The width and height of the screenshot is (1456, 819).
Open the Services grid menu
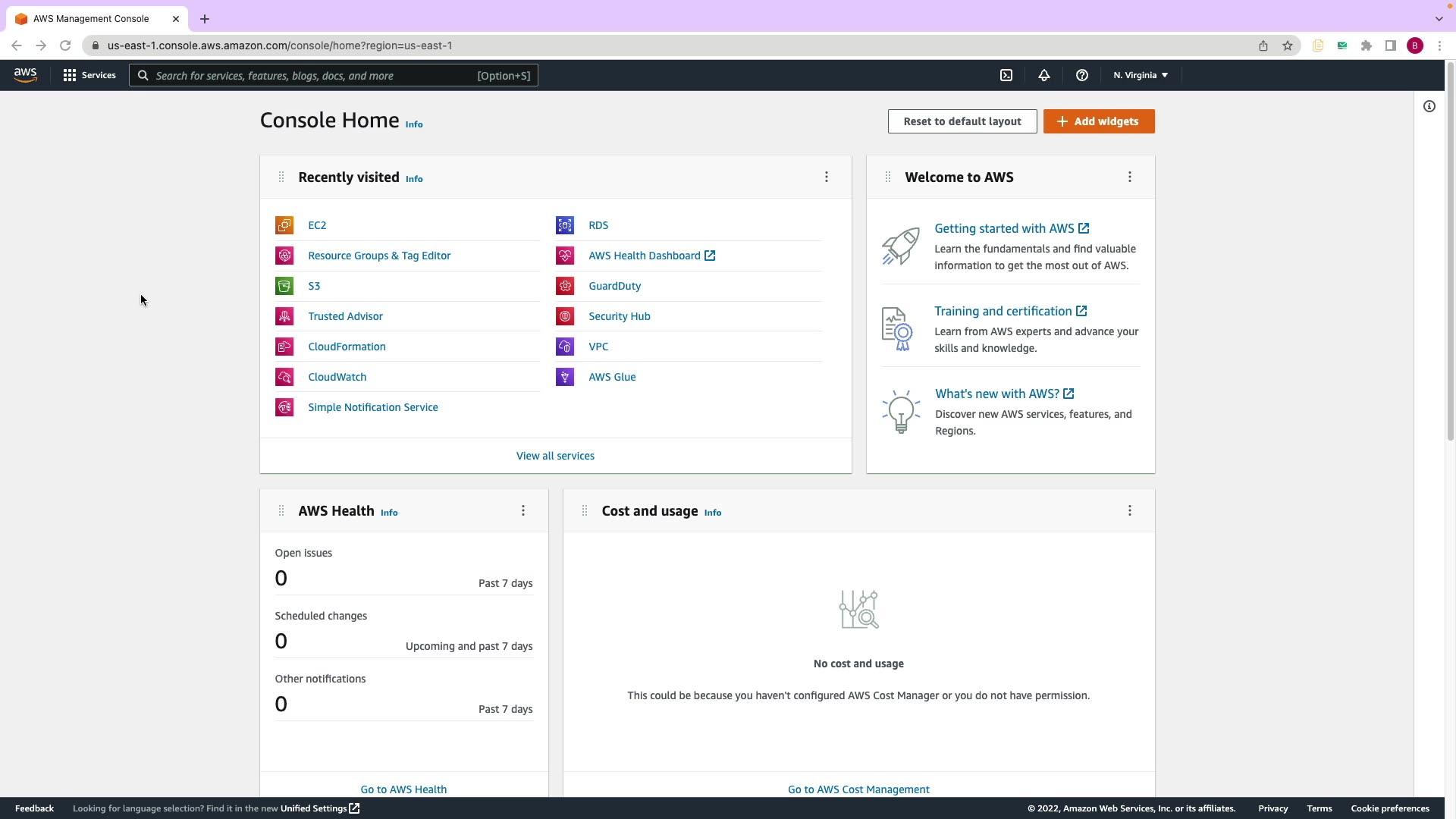(89, 75)
